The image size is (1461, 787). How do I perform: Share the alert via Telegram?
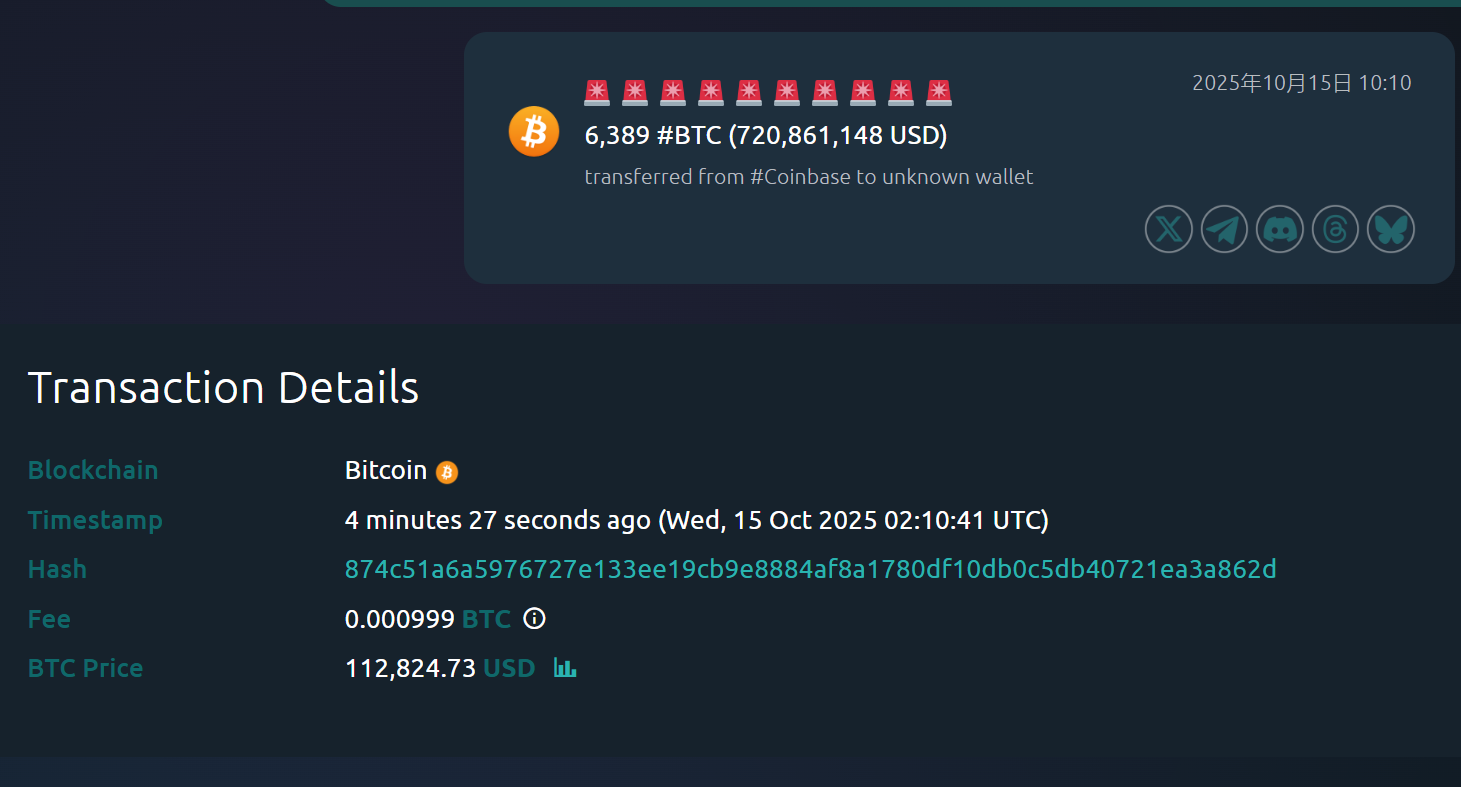1224,229
